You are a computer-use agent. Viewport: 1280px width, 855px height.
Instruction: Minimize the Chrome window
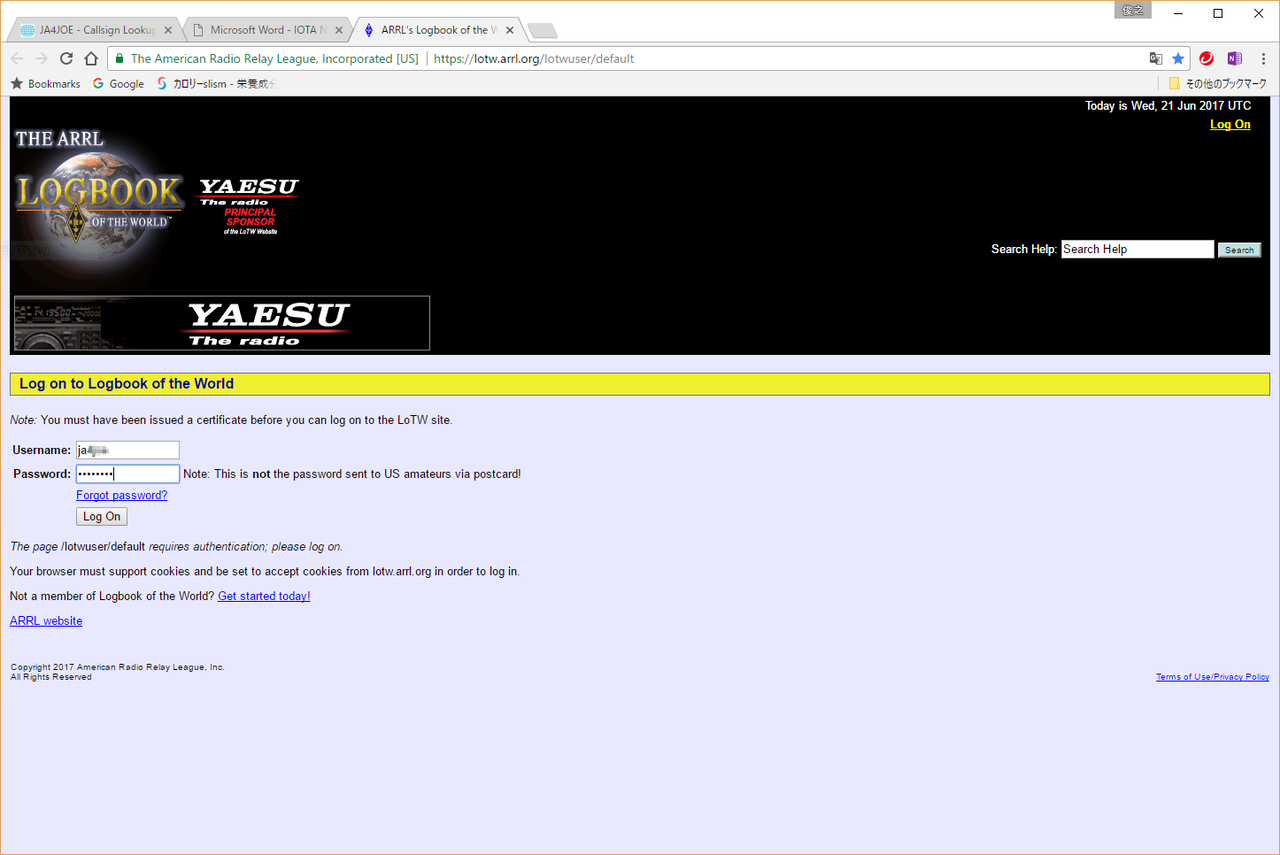point(1177,13)
